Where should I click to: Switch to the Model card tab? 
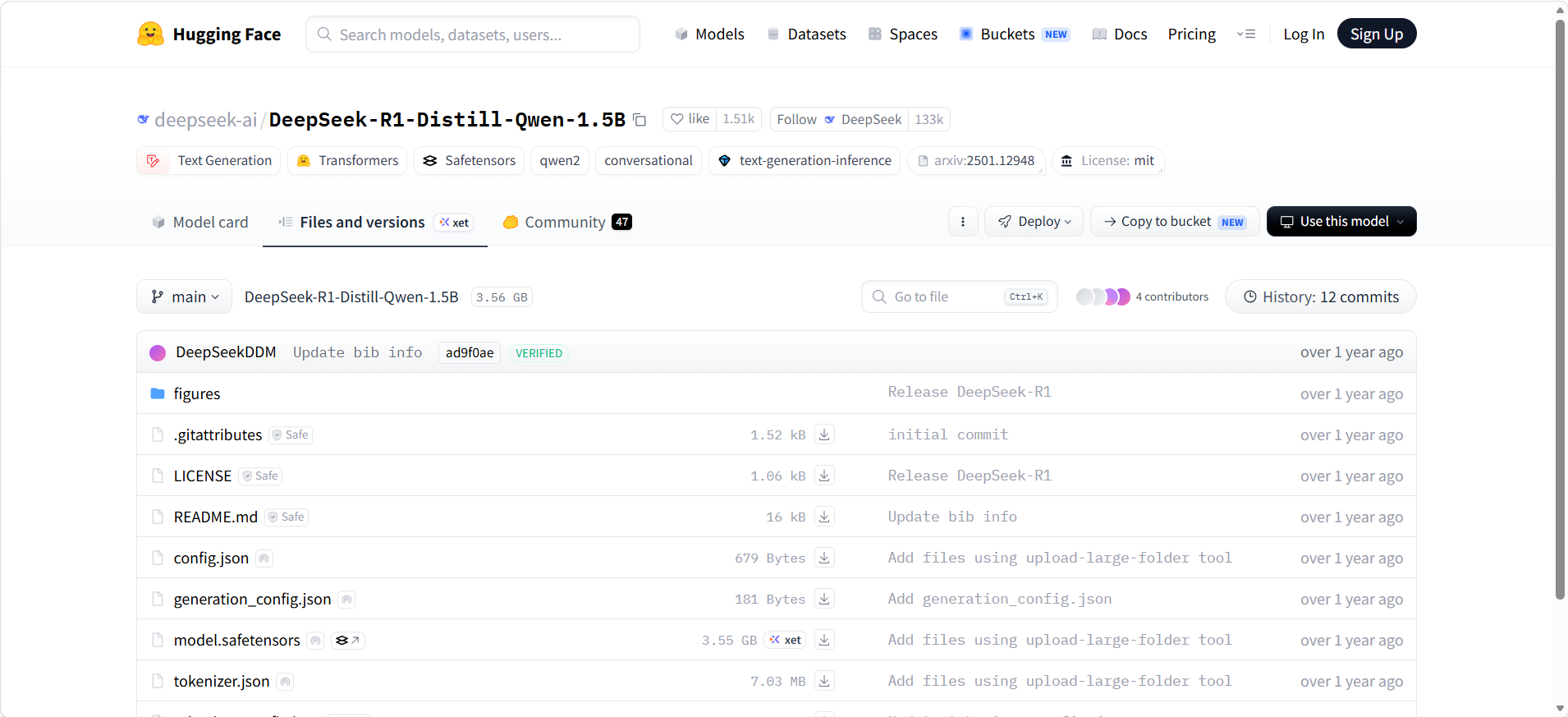199,222
